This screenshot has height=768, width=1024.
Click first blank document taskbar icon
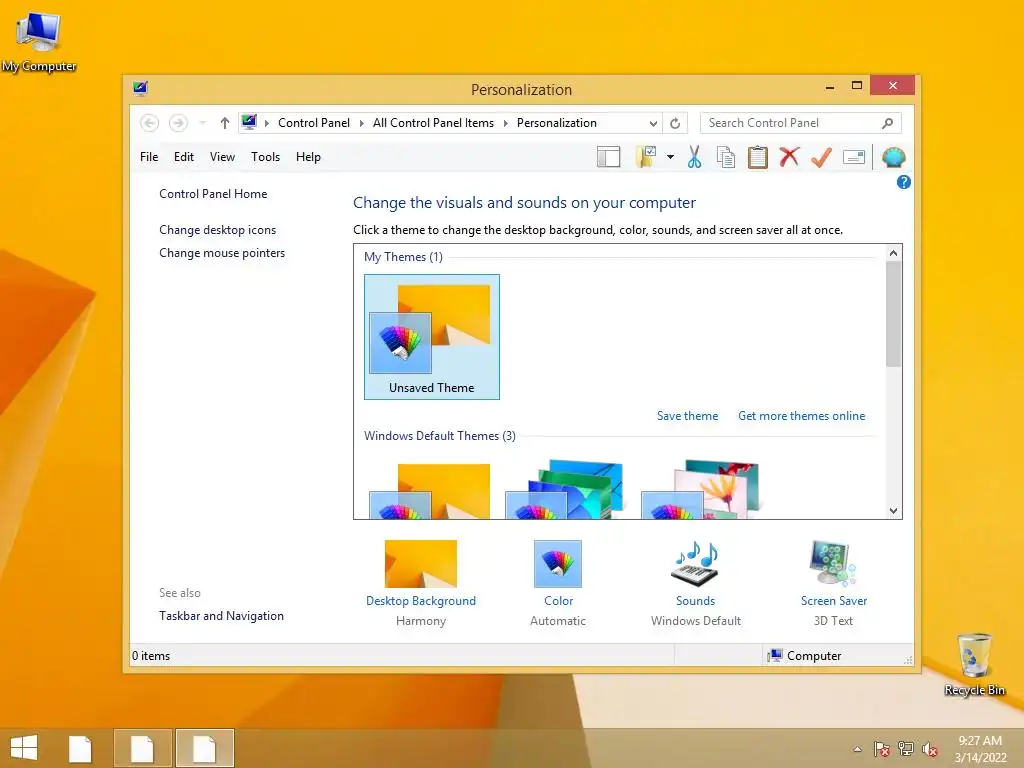(80, 748)
